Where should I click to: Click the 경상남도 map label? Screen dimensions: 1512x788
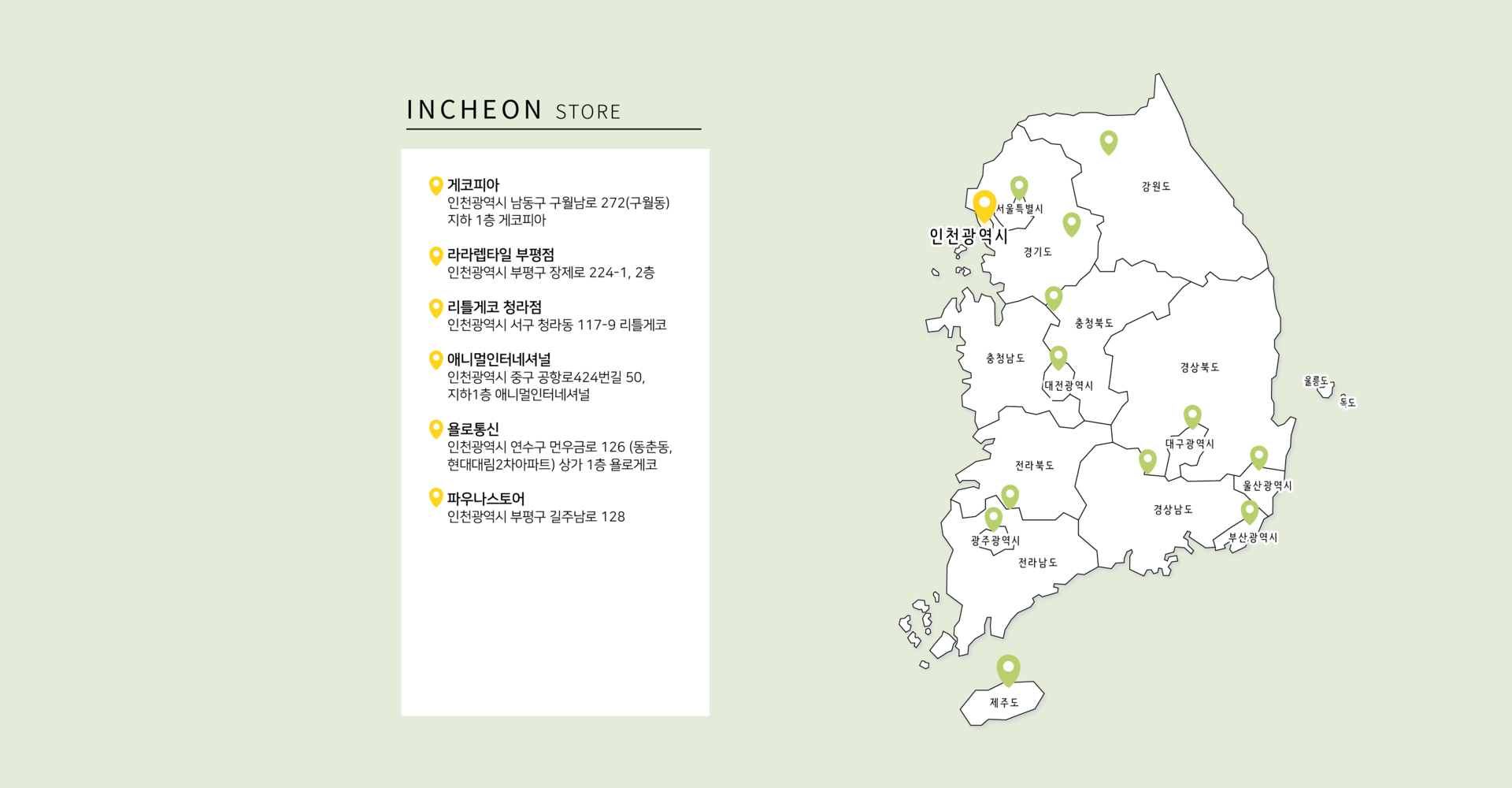1173,510
